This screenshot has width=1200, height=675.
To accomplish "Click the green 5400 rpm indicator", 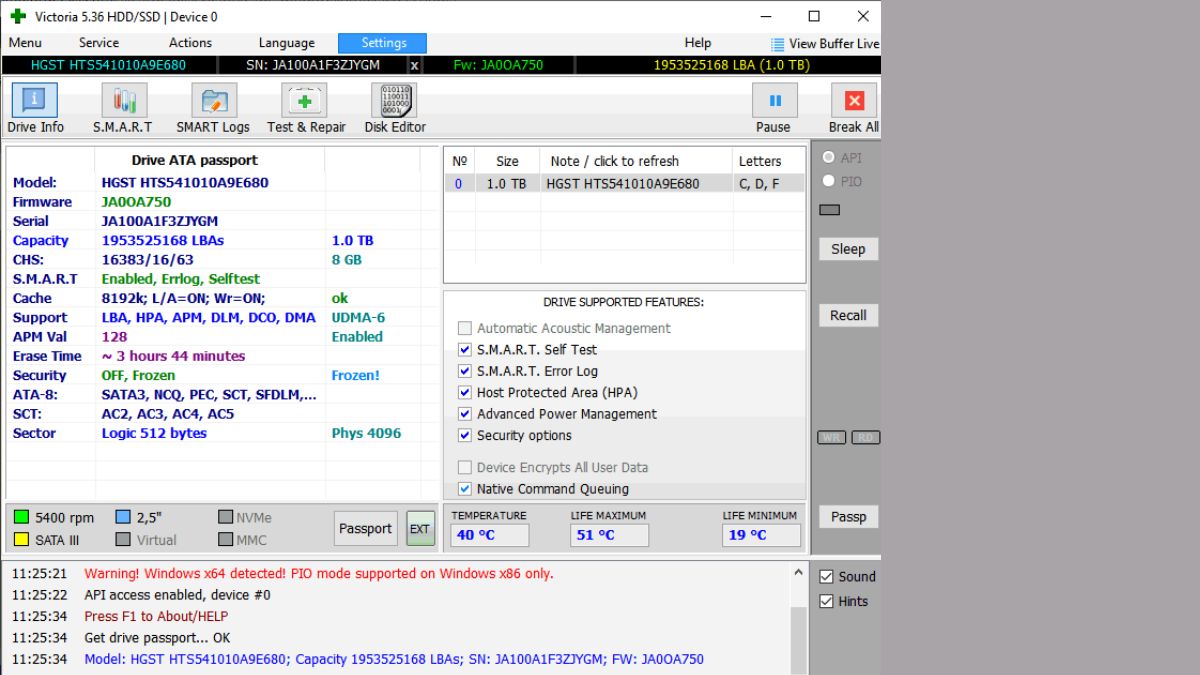I will pyautogui.click(x=21, y=517).
